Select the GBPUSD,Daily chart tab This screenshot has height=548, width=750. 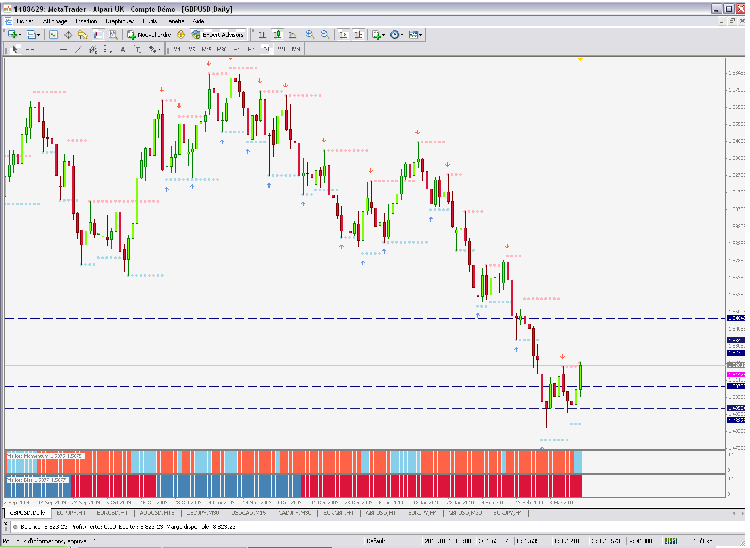coord(28,513)
